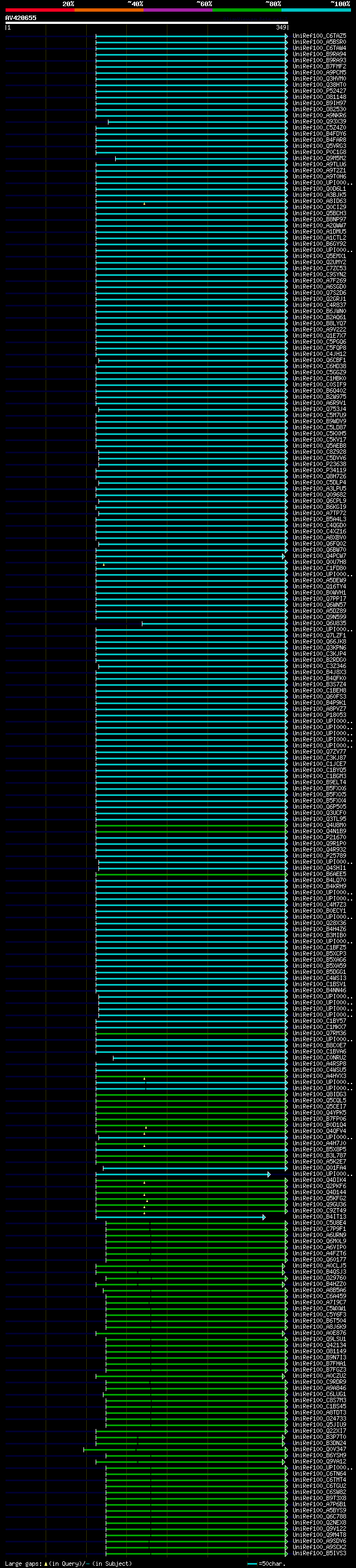The width and height of the screenshot is (356, 1568).
Task: Select the UniRef100_Q66JK8 label
Action: [x=319, y=641]
